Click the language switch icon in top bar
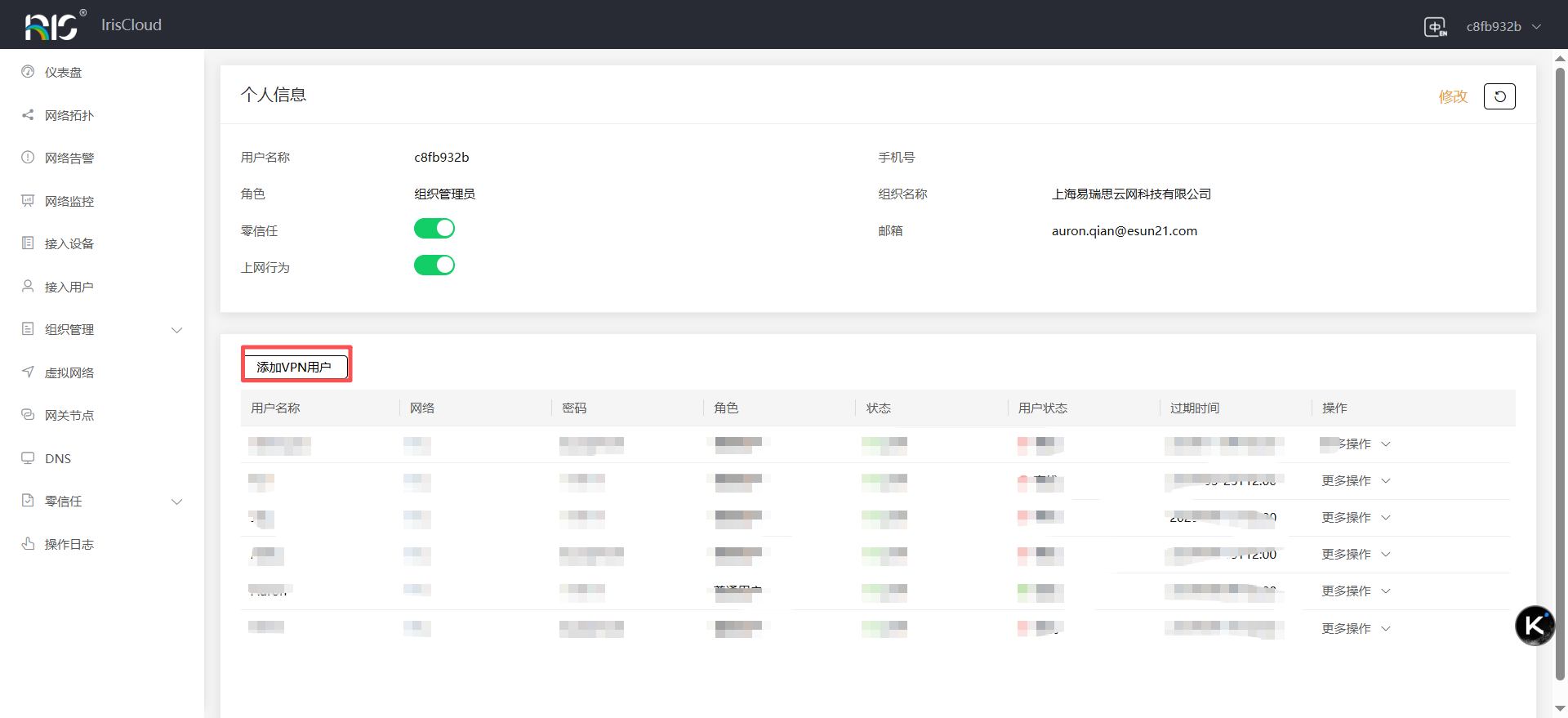1568x718 pixels. pos(1435,27)
